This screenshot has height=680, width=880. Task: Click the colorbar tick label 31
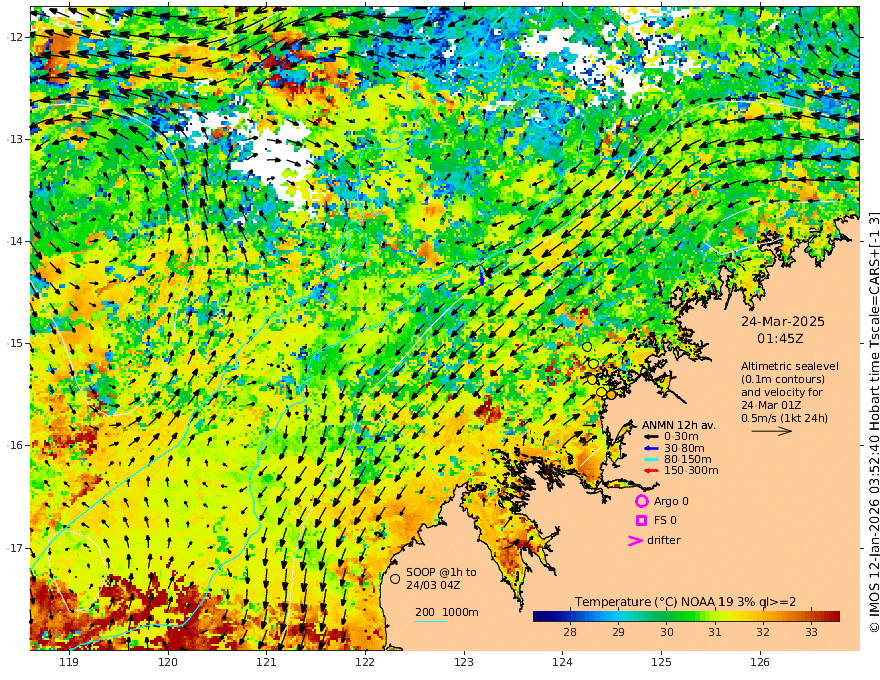(714, 632)
